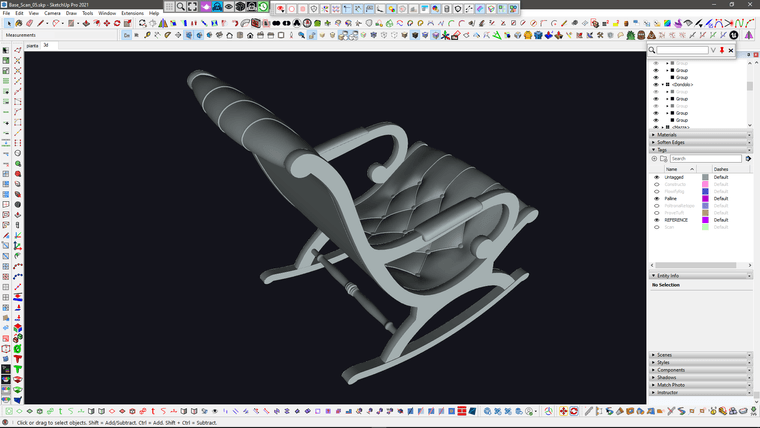Screen dimensions: 760x428
Task: Click the REFERENCE tag magenta color swatch
Action: (x=705, y=220)
